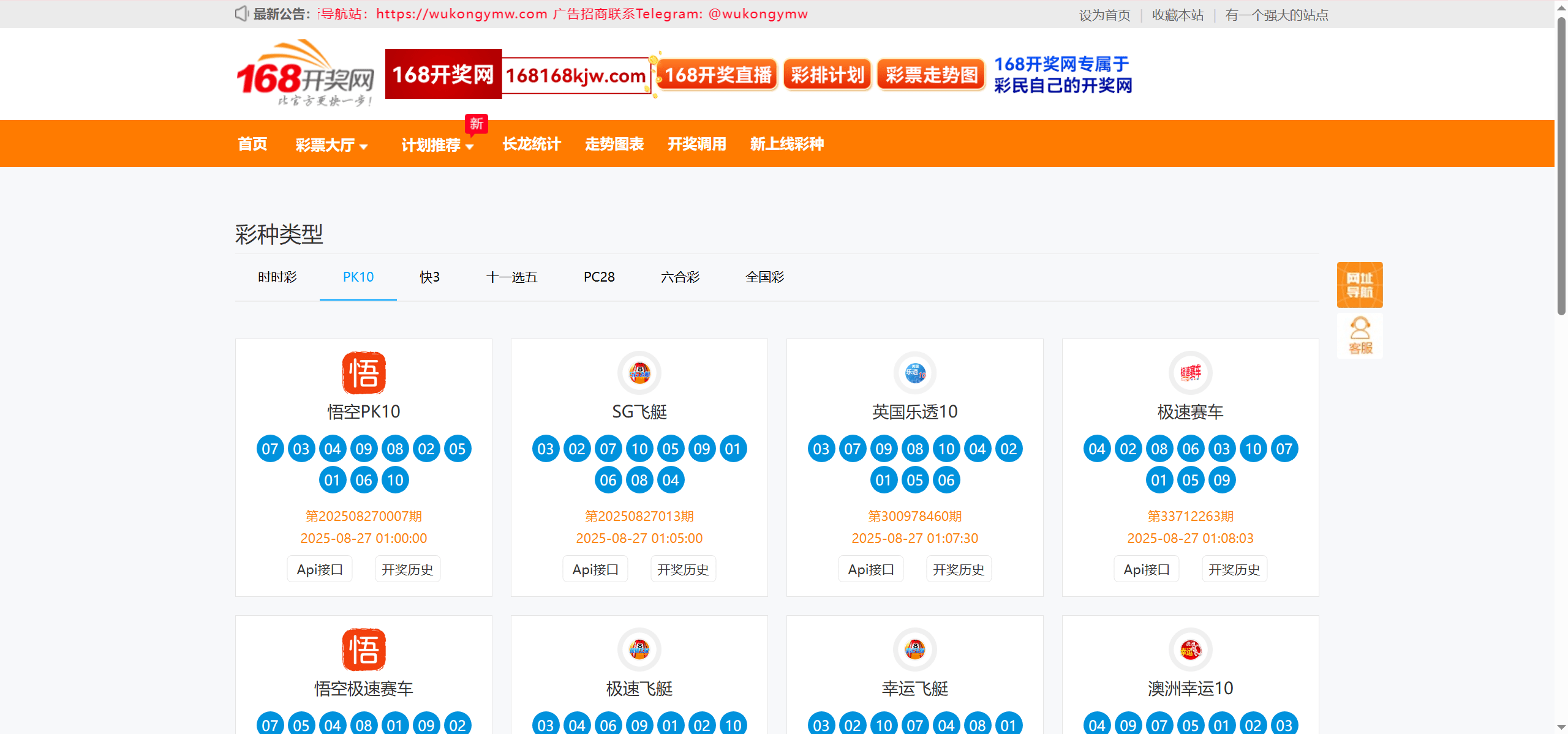1568x734 pixels.
Task: Expand the 计划推荐 dropdown menu
Action: point(437,145)
